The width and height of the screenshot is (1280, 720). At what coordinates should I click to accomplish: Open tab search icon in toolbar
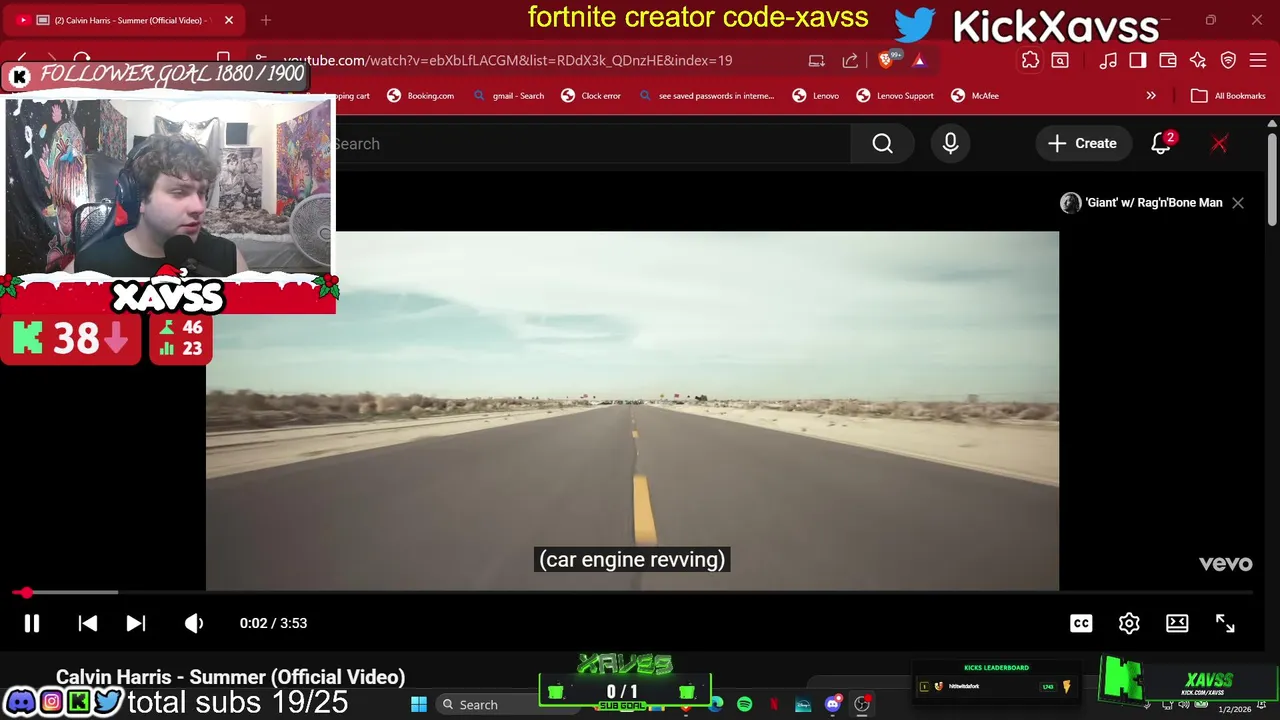pos(1060,60)
